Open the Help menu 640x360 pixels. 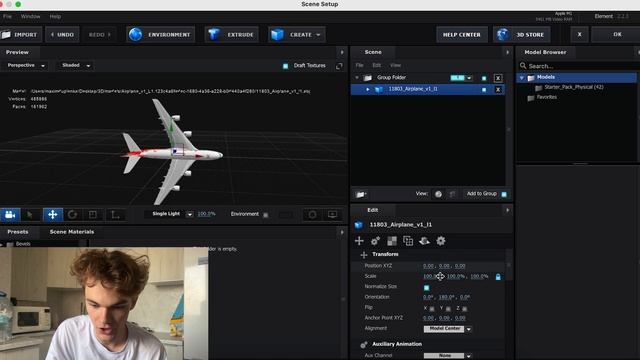point(55,16)
